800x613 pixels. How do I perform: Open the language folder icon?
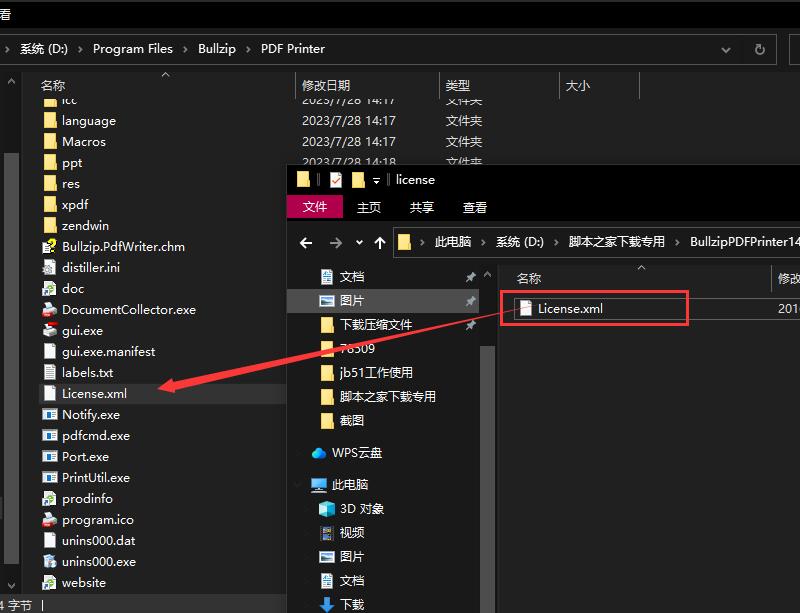click(50, 120)
